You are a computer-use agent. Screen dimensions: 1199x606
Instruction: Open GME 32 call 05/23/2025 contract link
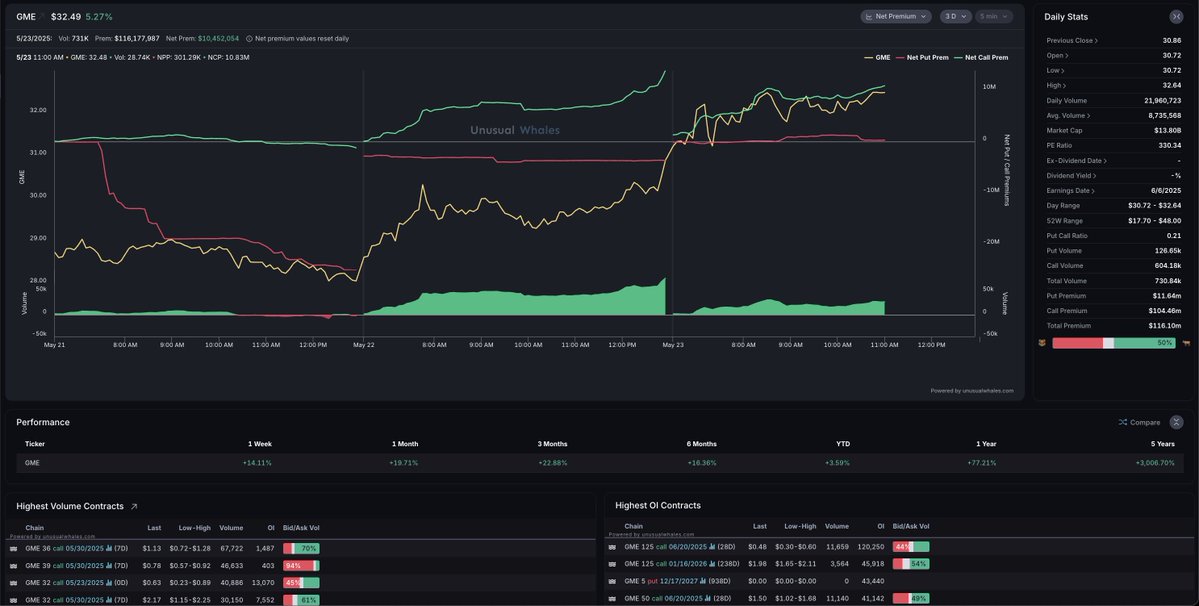tap(64, 582)
